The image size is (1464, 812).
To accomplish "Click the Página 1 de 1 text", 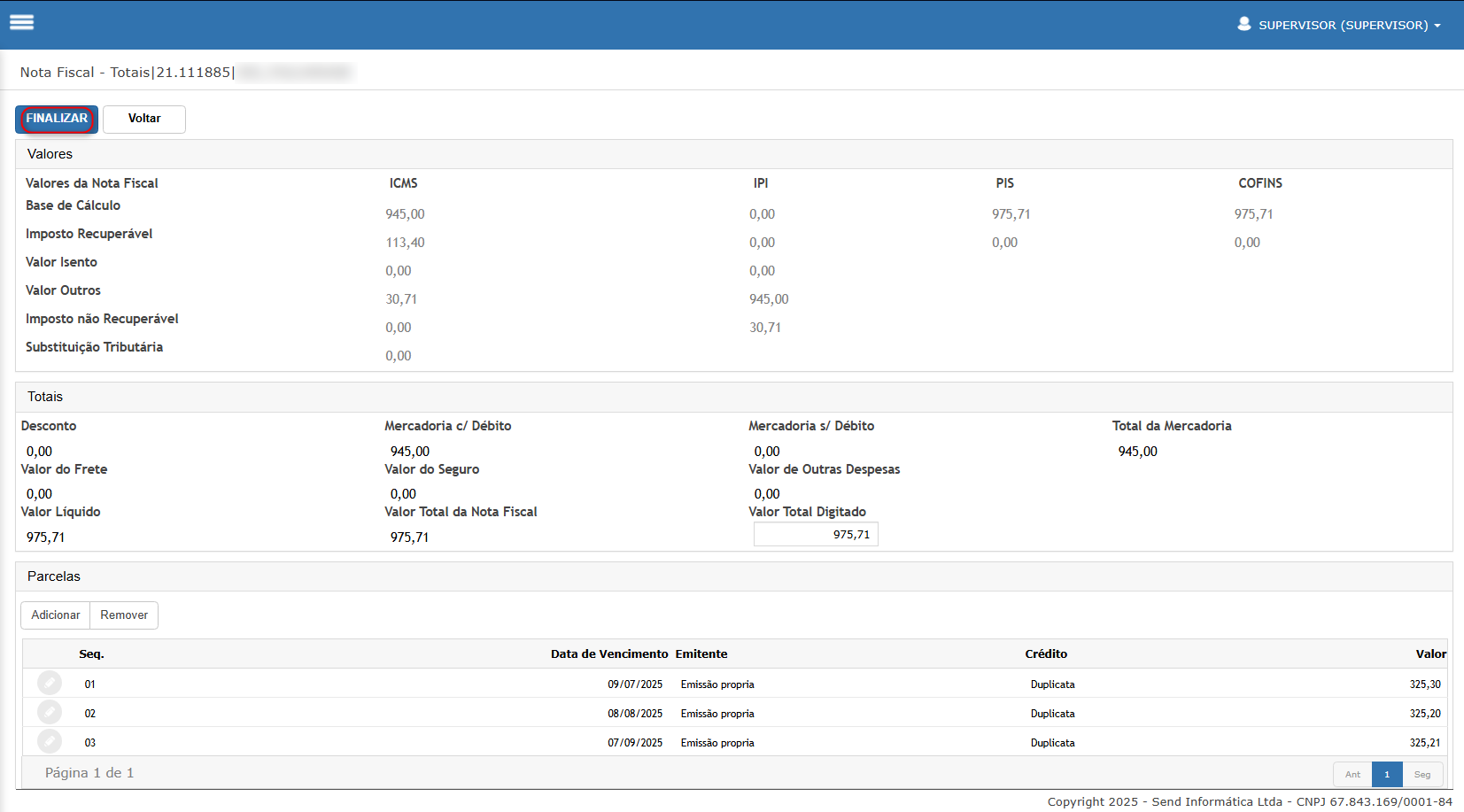I will tap(89, 773).
